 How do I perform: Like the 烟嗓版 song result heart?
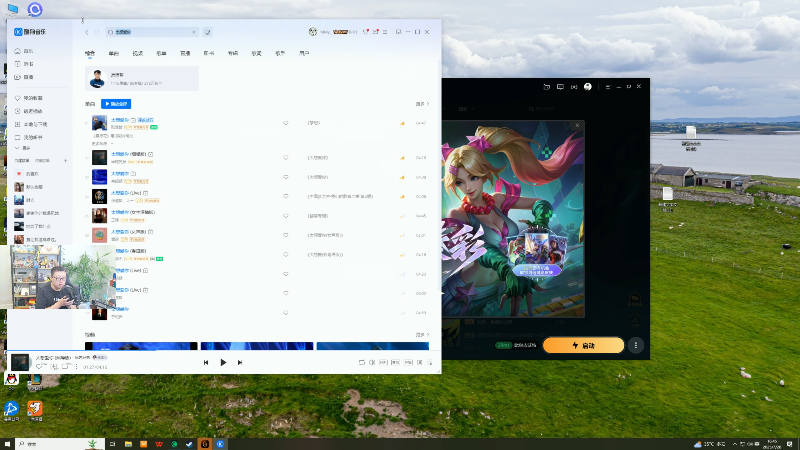286,158
